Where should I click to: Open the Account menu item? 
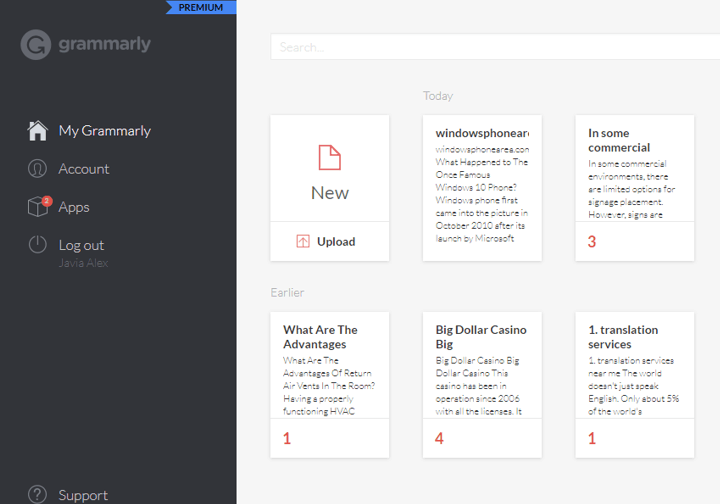[84, 169]
